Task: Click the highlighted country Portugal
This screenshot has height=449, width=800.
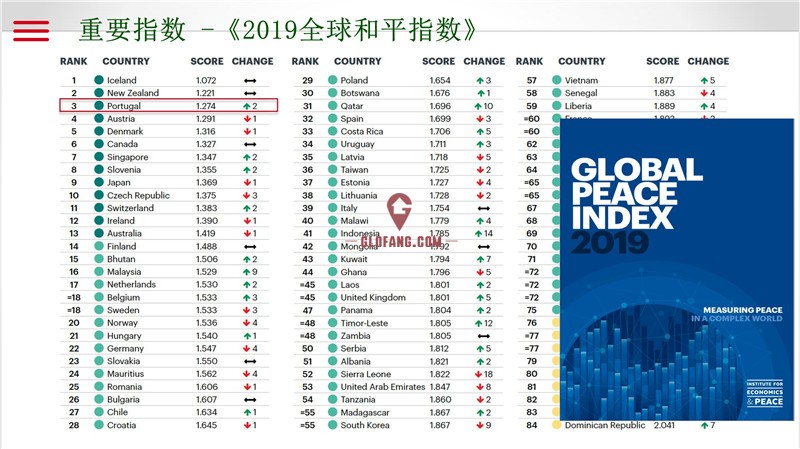Action: coord(123,106)
